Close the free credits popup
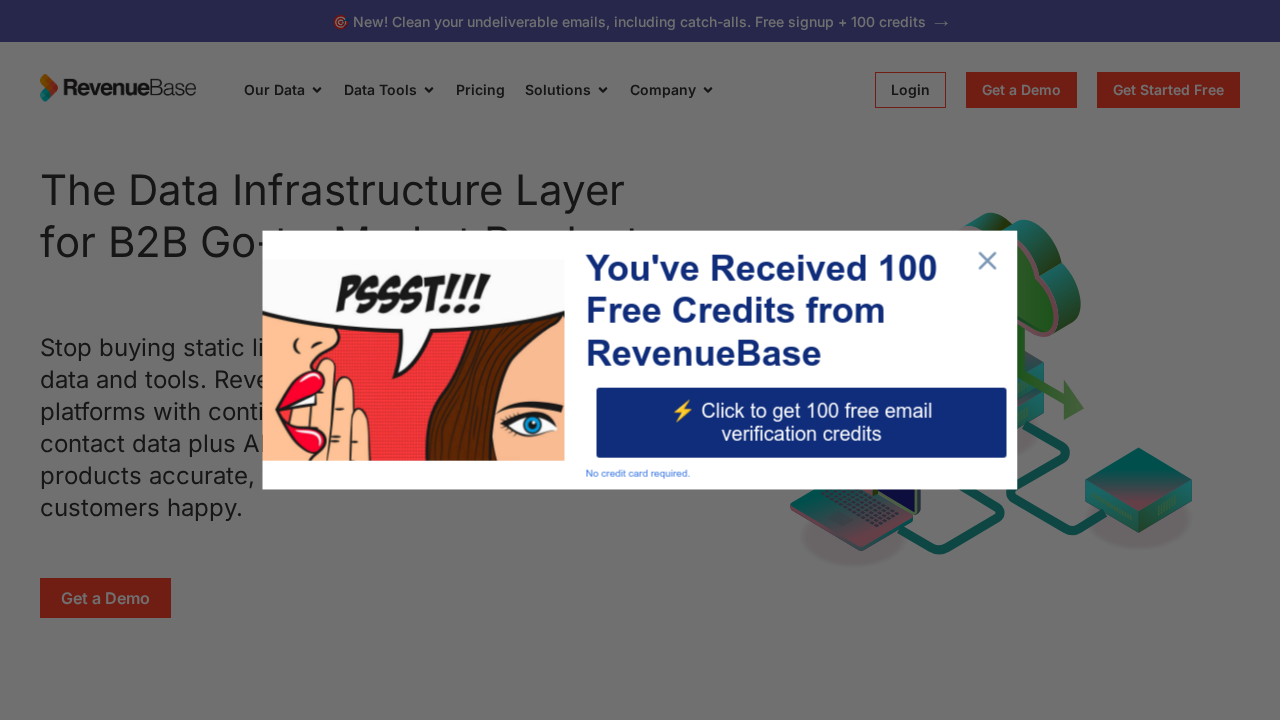Screen dimensions: 1280x720 [987, 260]
